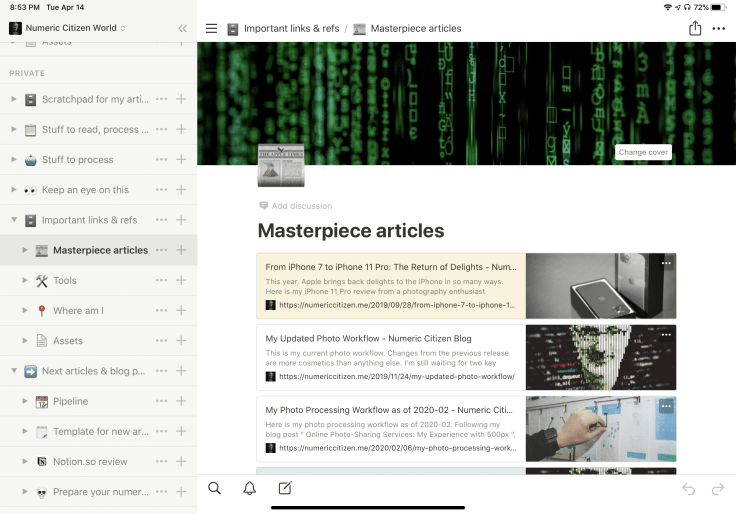Screen dimensions: 736x514
Task: Open Pipeline page in sidebar
Action: tap(70, 401)
